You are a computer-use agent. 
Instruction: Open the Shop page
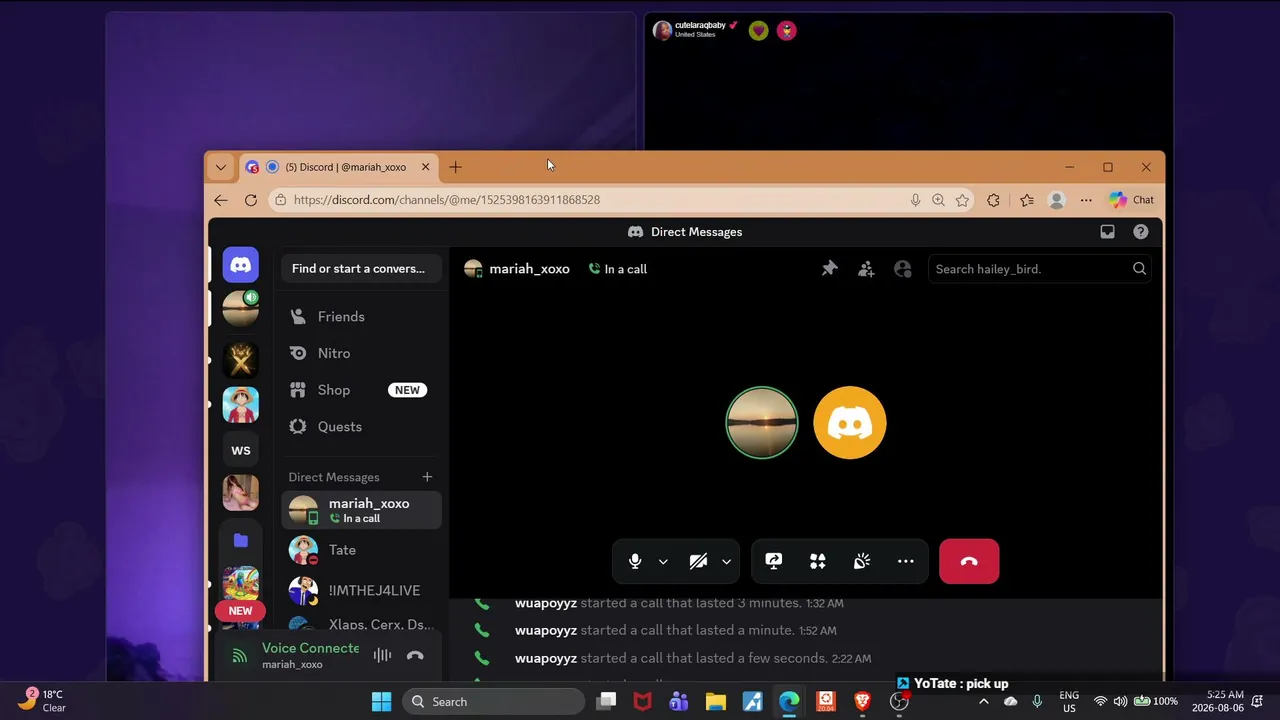coord(360,390)
